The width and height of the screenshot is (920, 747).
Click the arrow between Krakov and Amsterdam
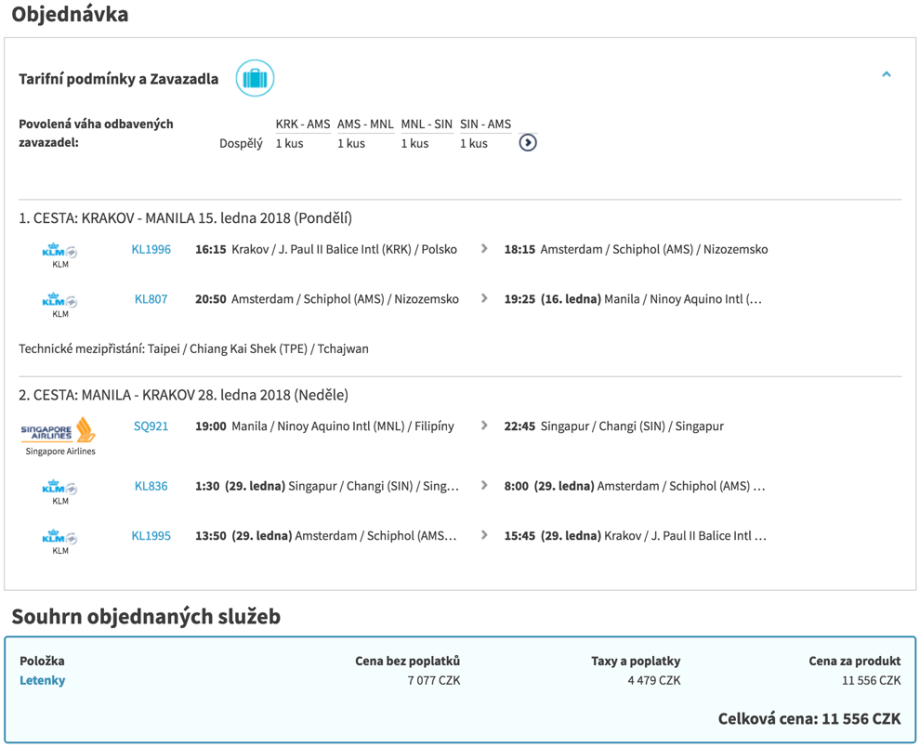click(486, 250)
